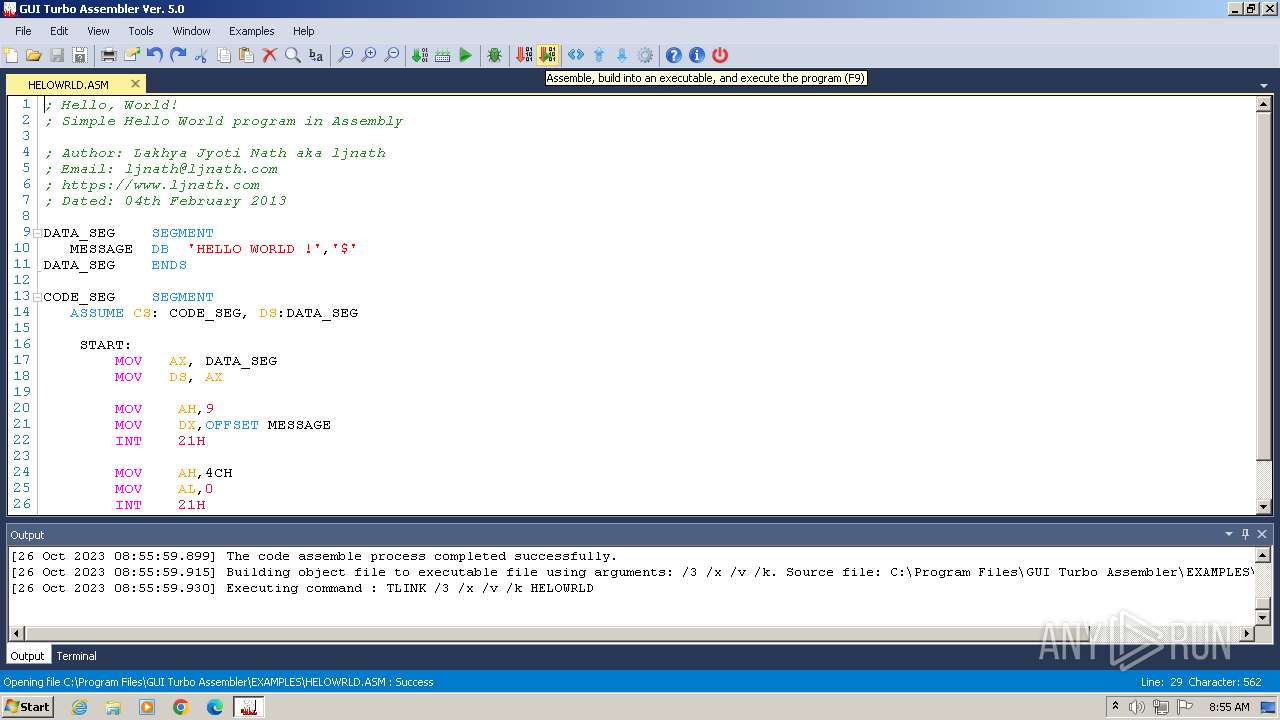Screen dimensions: 1280x720
Task: Show hidden tray icons arrow
Action: pos(1115,706)
